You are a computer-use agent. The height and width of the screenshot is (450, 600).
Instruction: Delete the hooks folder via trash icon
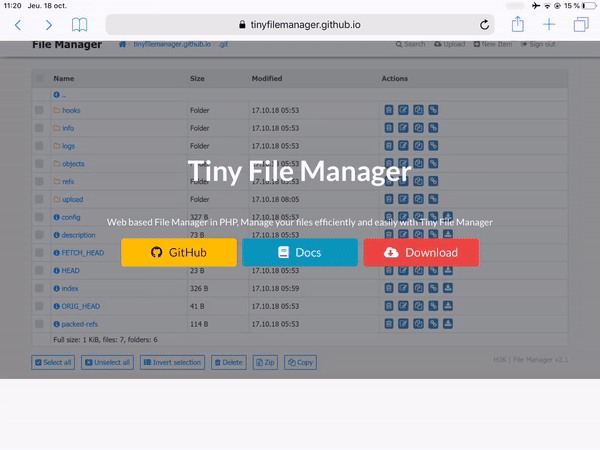tap(389, 110)
